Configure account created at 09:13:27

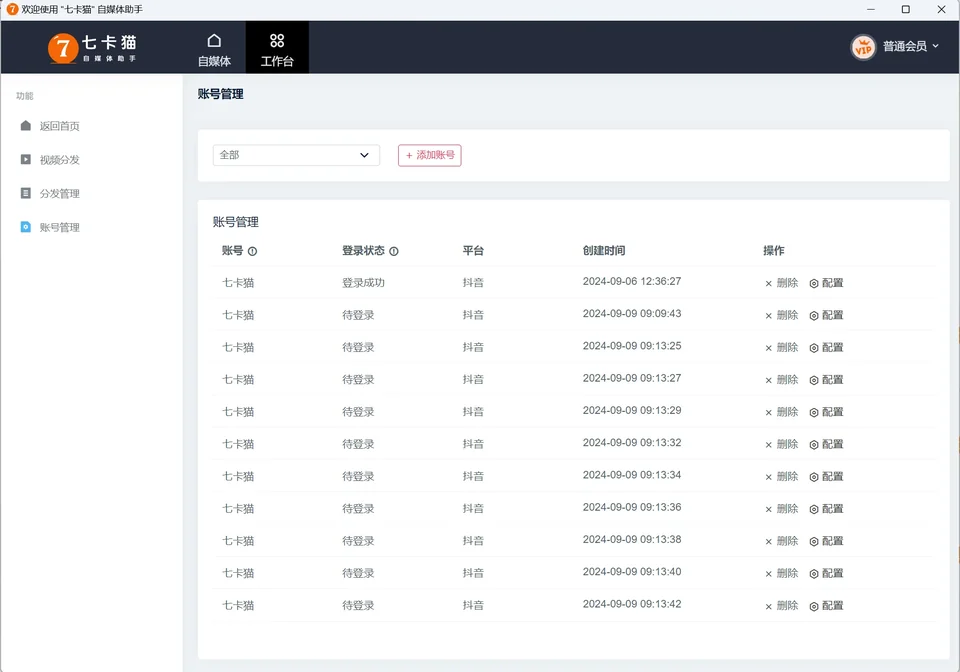tap(827, 379)
